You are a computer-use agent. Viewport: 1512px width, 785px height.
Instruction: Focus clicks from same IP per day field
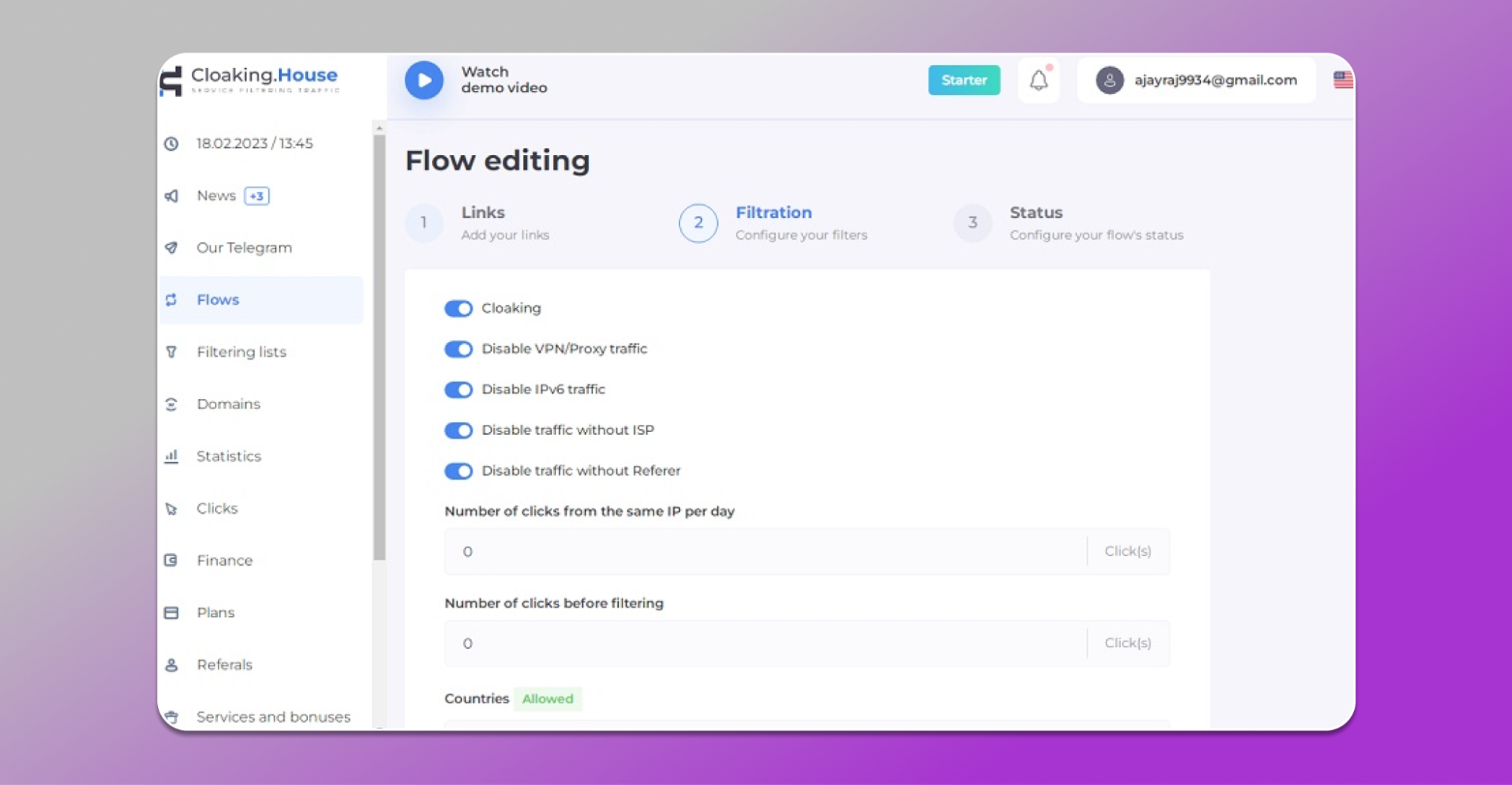[764, 551]
